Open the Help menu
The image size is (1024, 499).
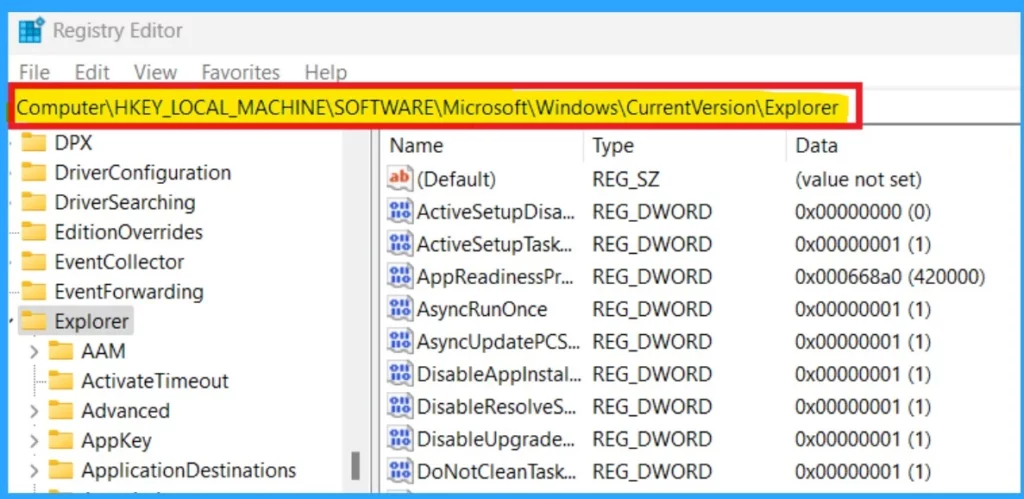[326, 72]
